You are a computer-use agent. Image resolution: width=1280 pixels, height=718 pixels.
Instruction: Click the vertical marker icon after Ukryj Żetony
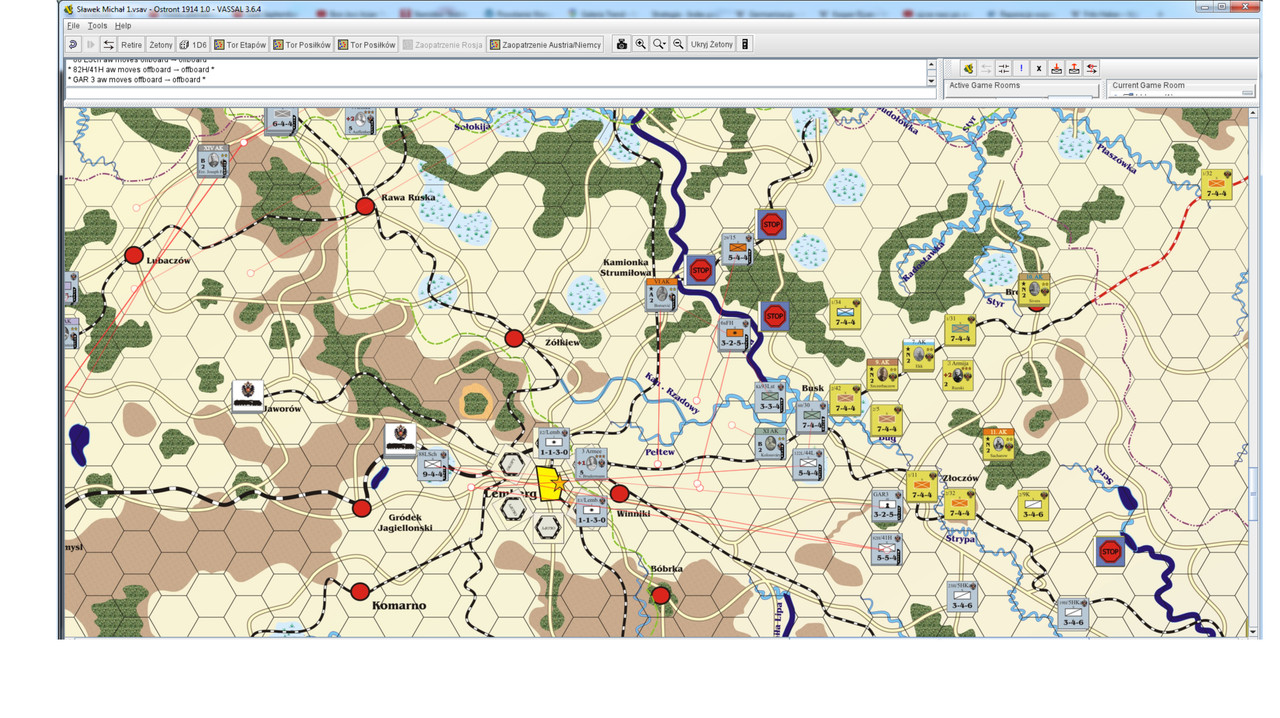tap(745, 44)
